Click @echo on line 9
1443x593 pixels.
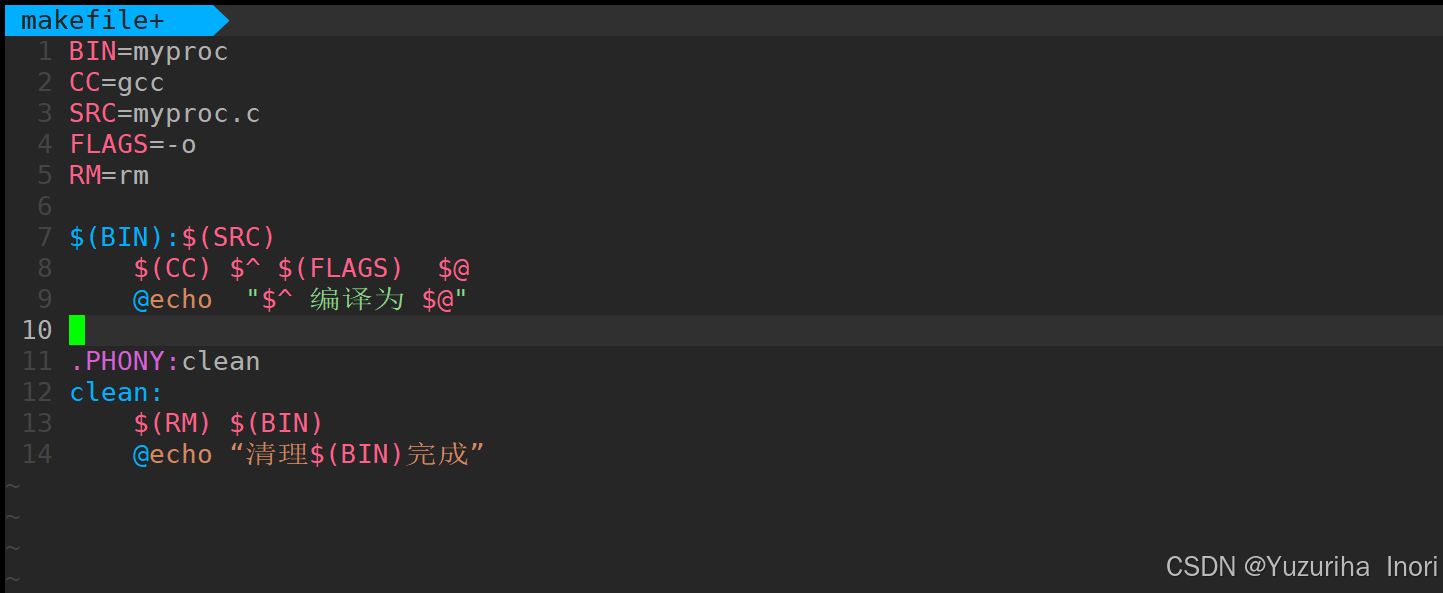[173, 299]
